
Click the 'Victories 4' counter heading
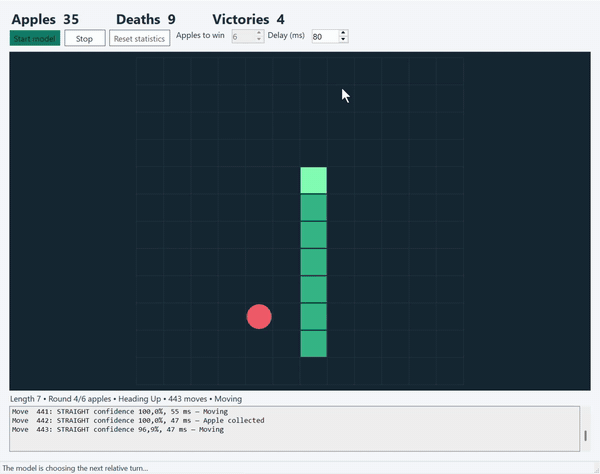[248, 19]
